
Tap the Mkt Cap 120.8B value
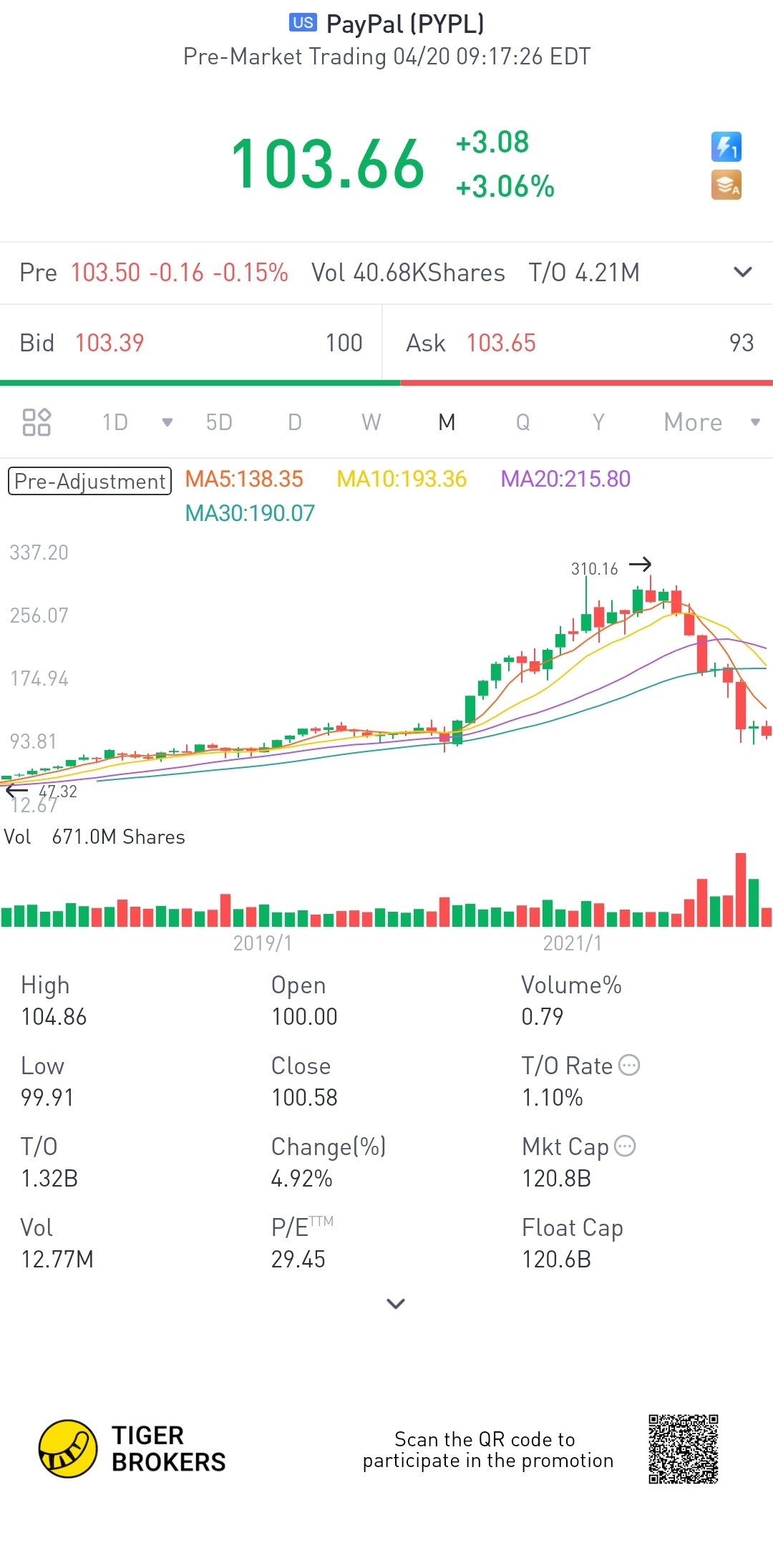click(x=557, y=1178)
